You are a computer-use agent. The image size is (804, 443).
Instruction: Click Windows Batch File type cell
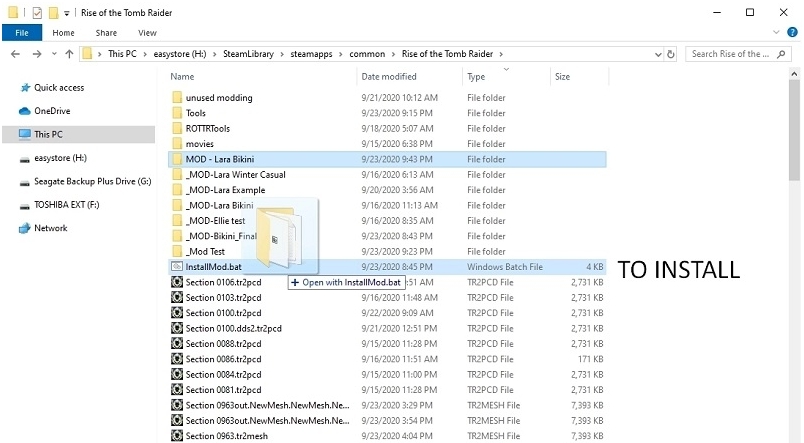505,267
